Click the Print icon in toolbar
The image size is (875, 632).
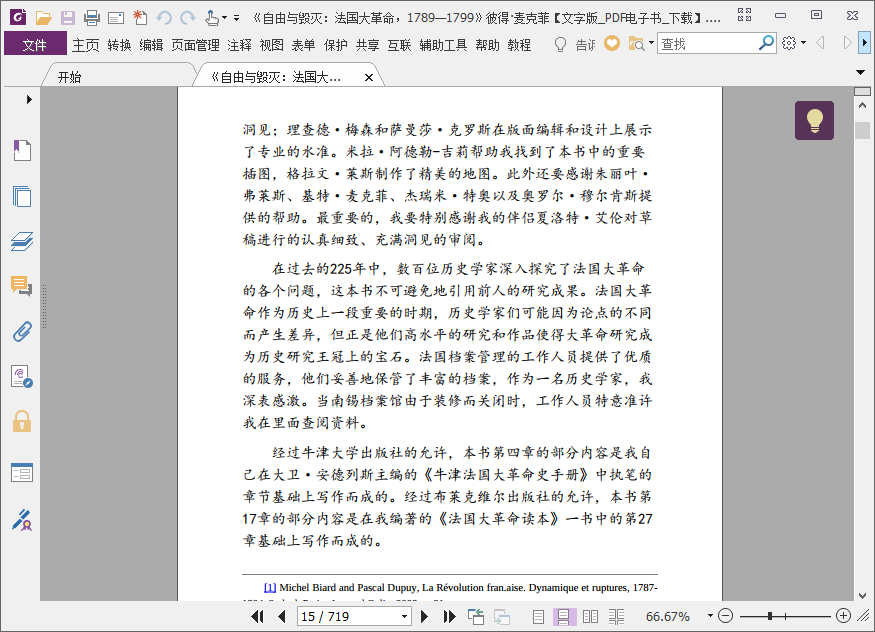(x=92, y=18)
